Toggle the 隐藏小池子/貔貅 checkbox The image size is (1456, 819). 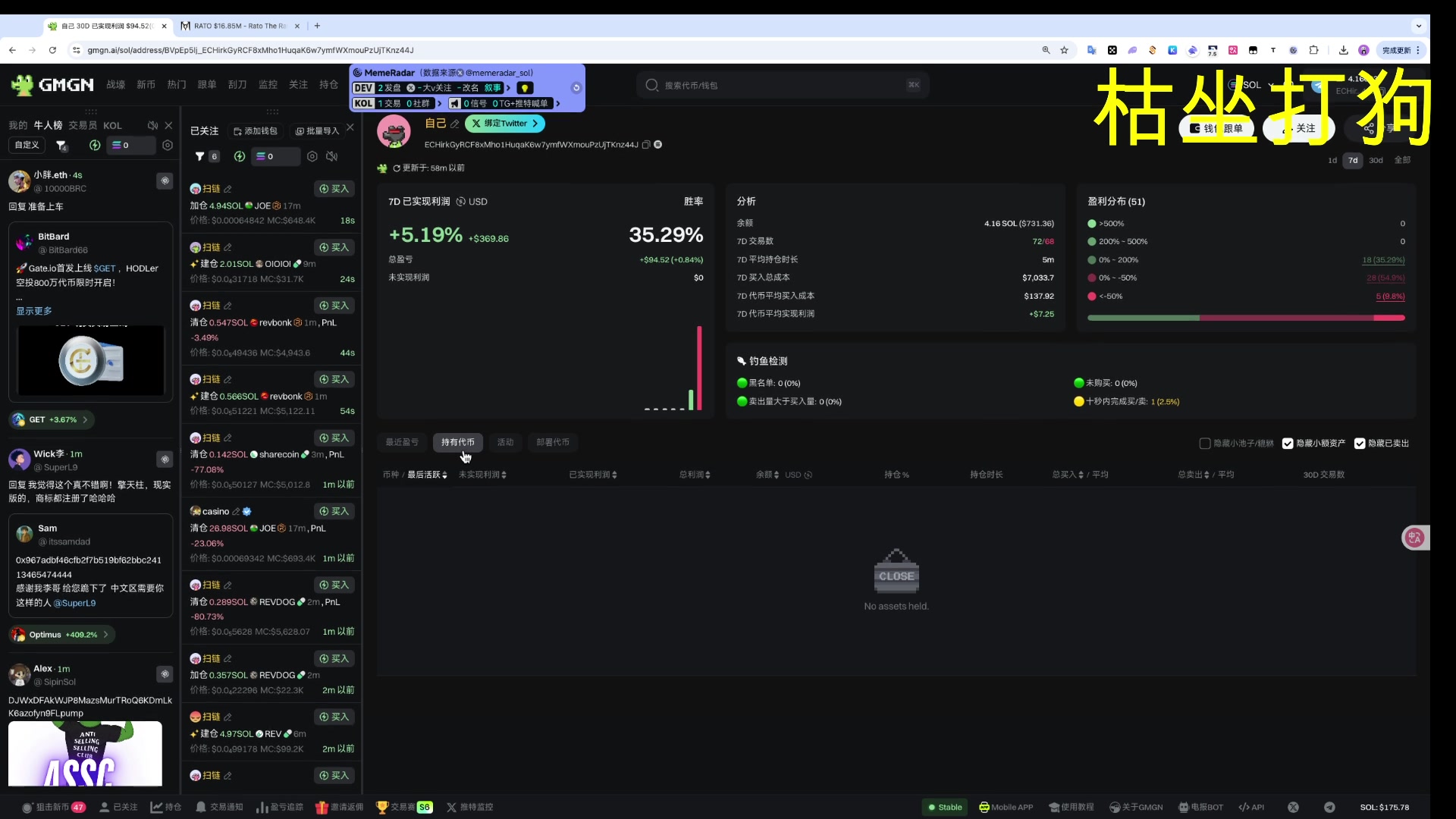point(1204,444)
